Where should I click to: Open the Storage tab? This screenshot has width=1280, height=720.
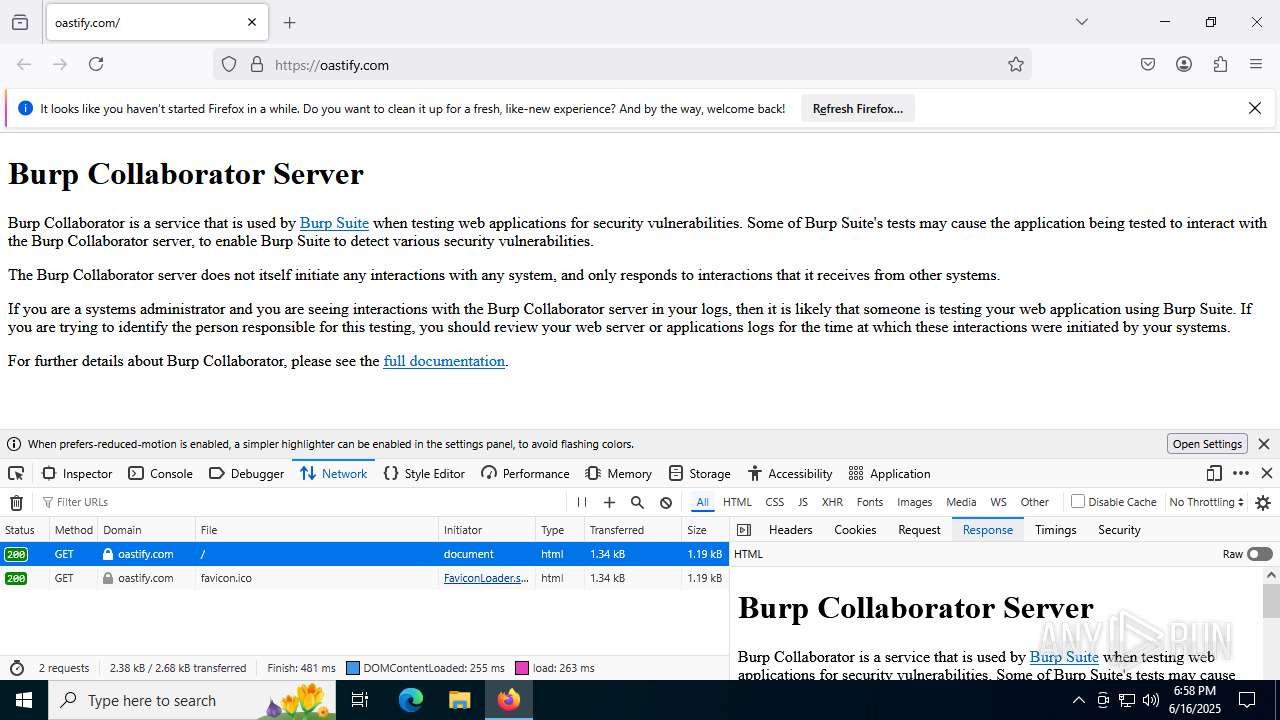click(699, 473)
